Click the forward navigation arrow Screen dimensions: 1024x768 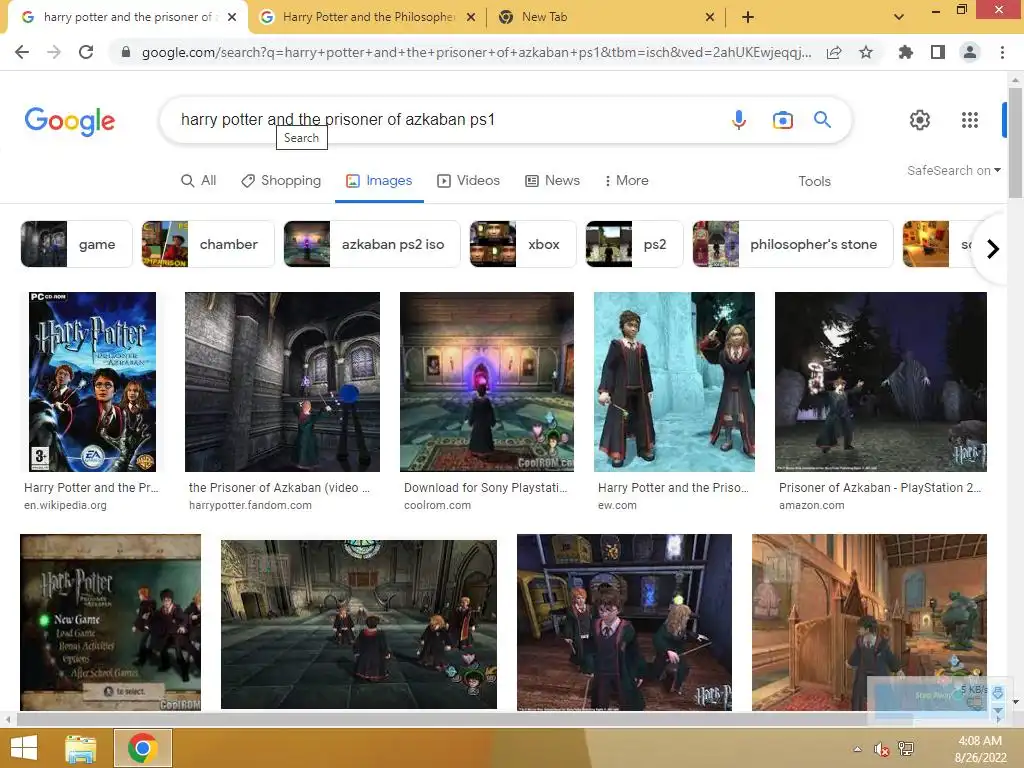pos(54,52)
